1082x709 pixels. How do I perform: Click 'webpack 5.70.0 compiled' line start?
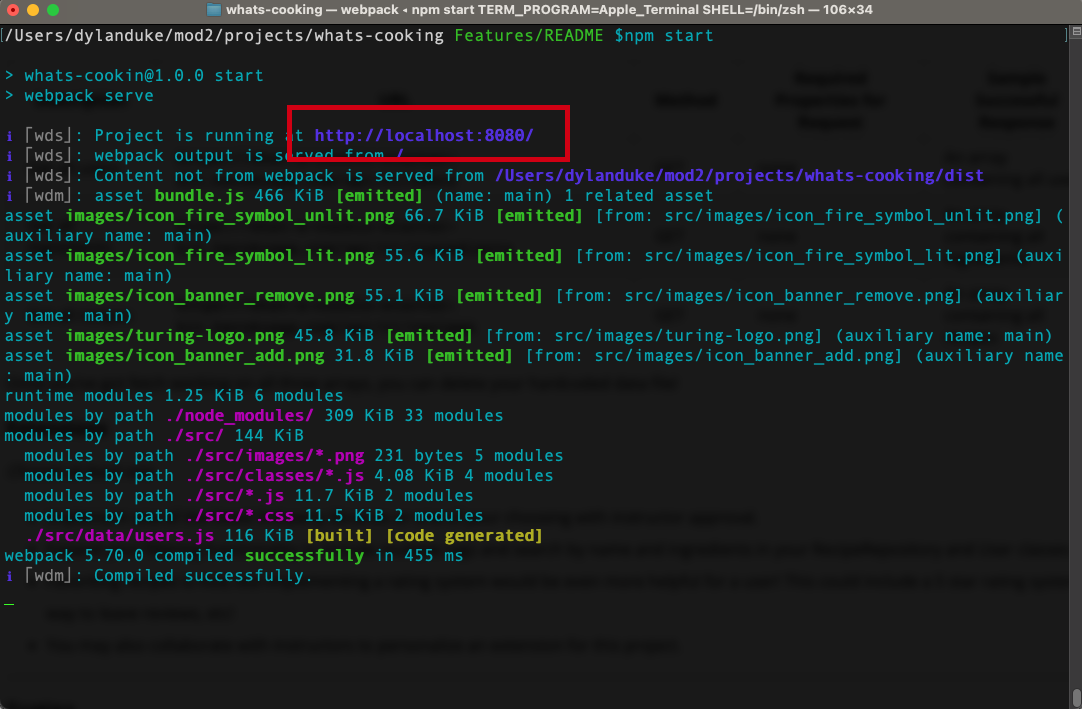pyautogui.click(x=119, y=556)
